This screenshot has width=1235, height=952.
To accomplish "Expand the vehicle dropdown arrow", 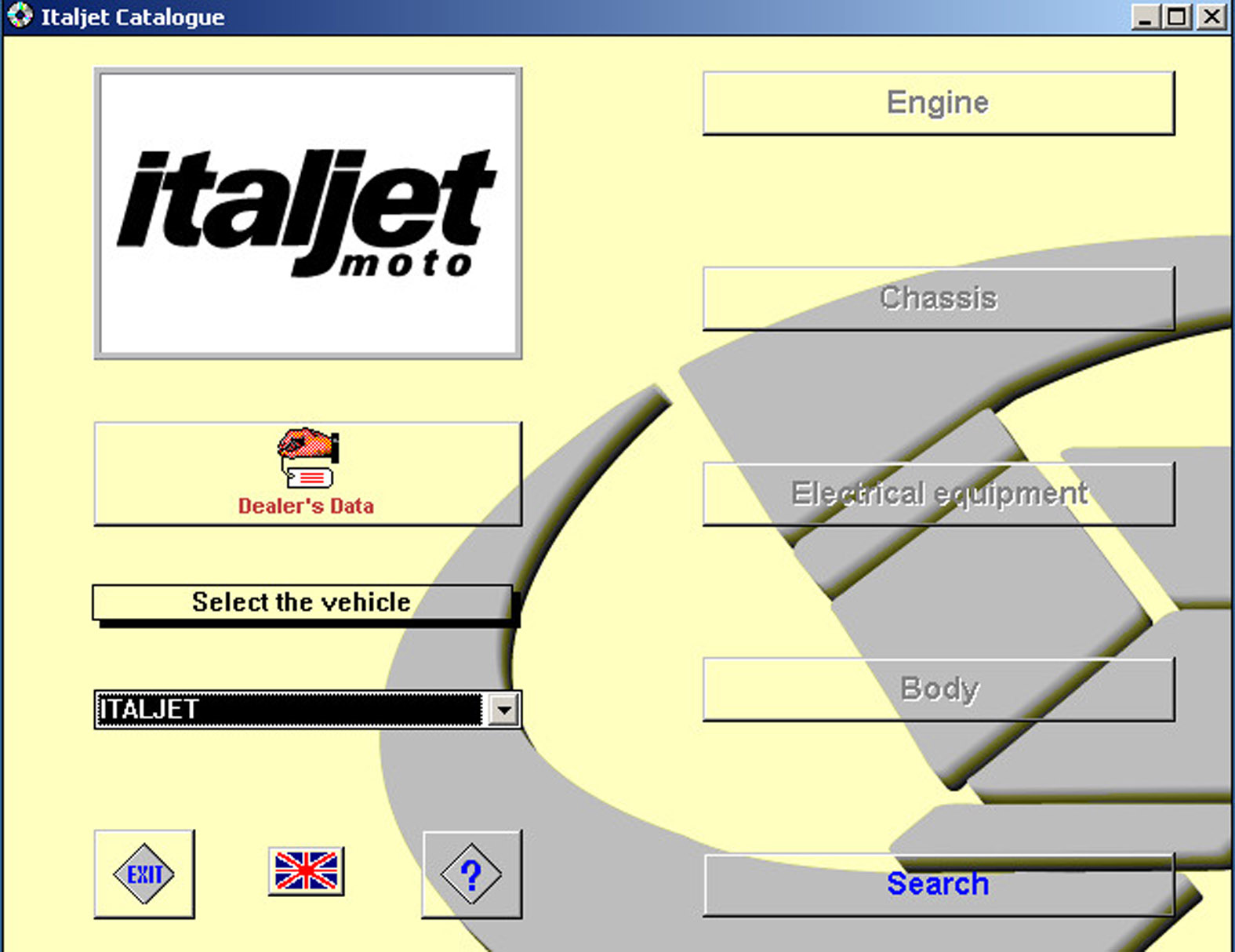I will click(503, 710).
